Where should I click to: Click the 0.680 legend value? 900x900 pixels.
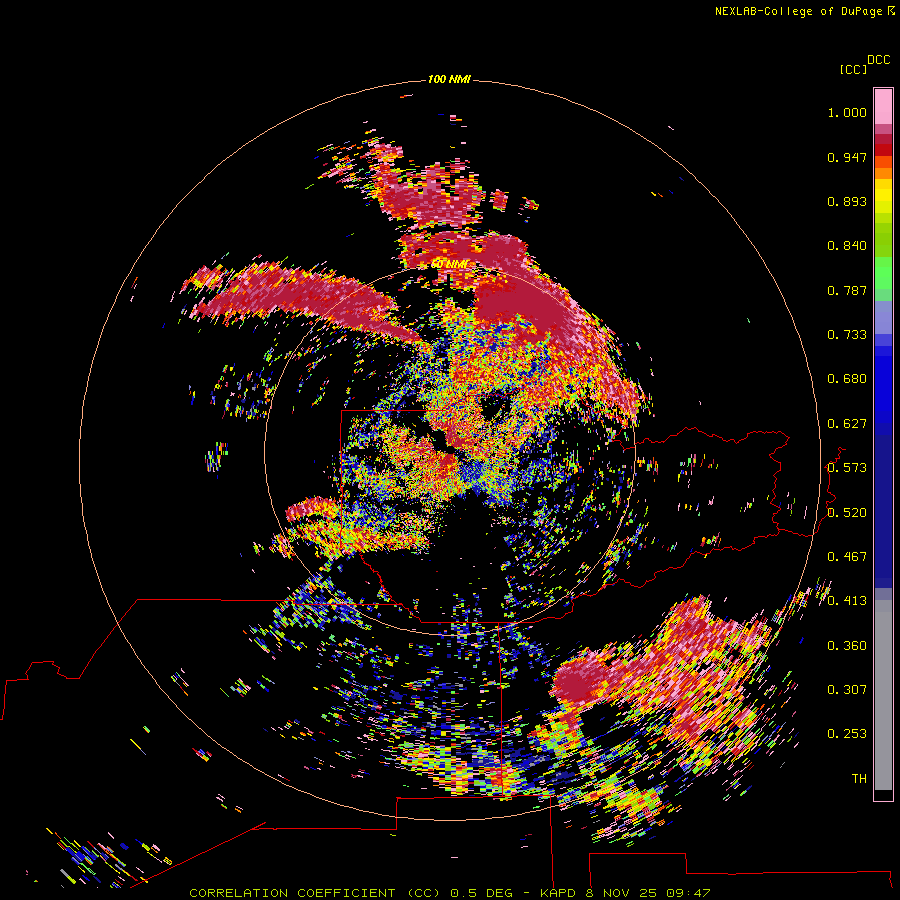[x=847, y=379]
